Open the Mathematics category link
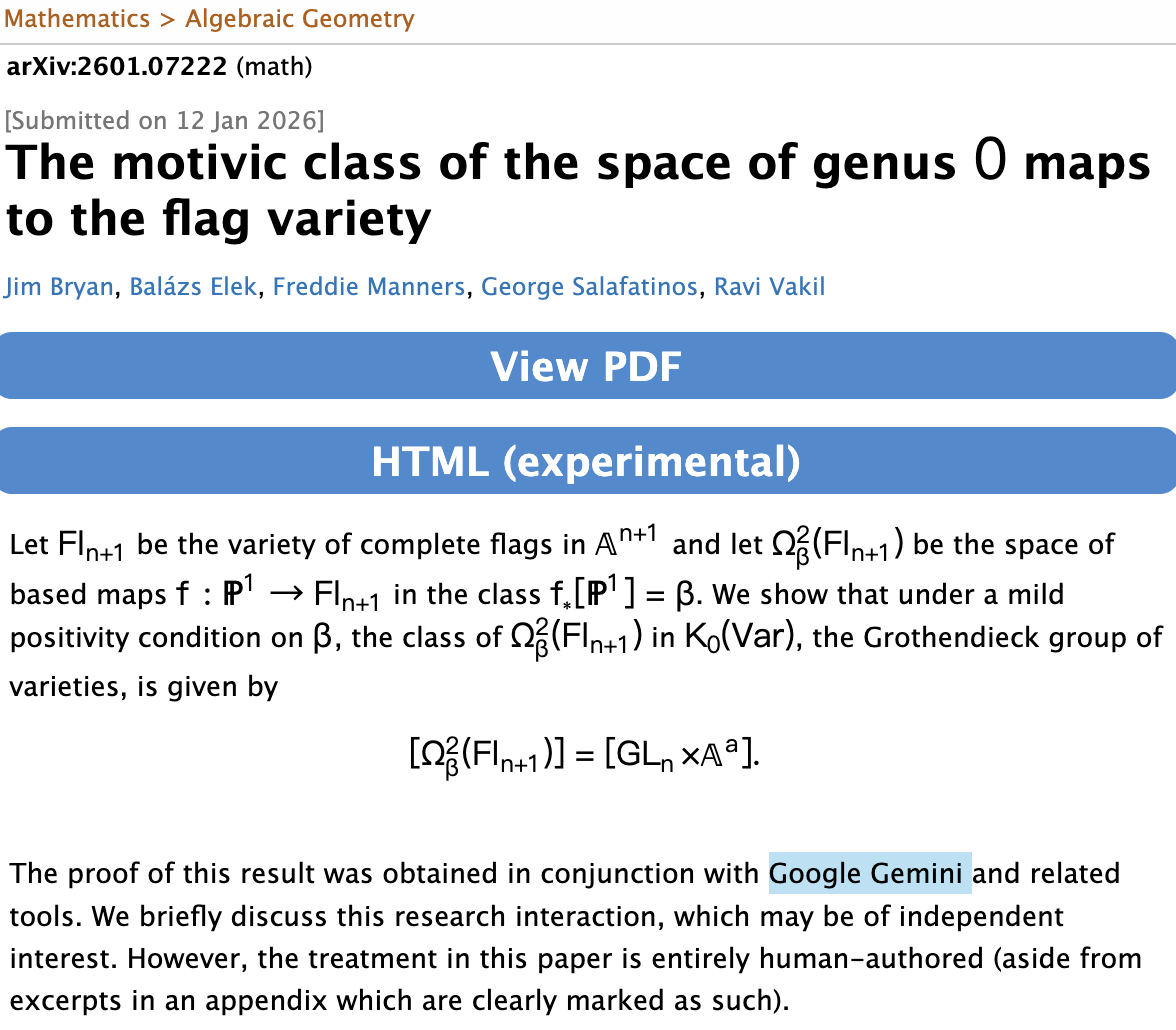This screenshot has width=1176, height=1030. pyautogui.click(x=77, y=18)
